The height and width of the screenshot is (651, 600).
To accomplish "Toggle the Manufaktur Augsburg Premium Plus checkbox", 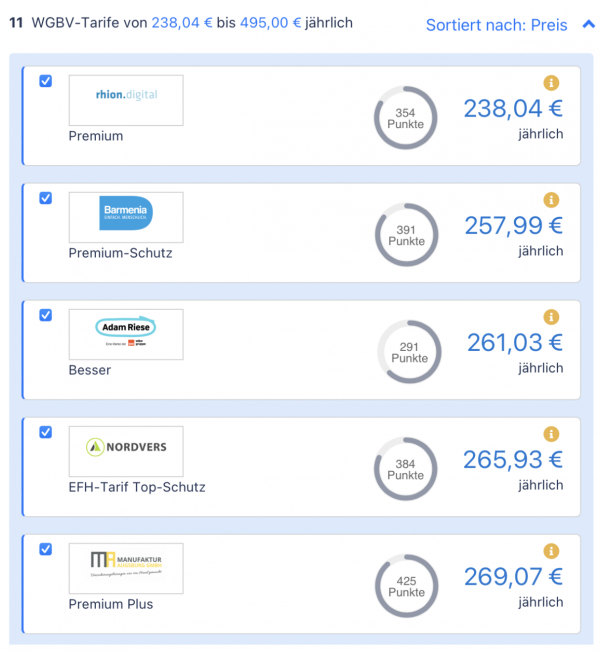I will 46,549.
